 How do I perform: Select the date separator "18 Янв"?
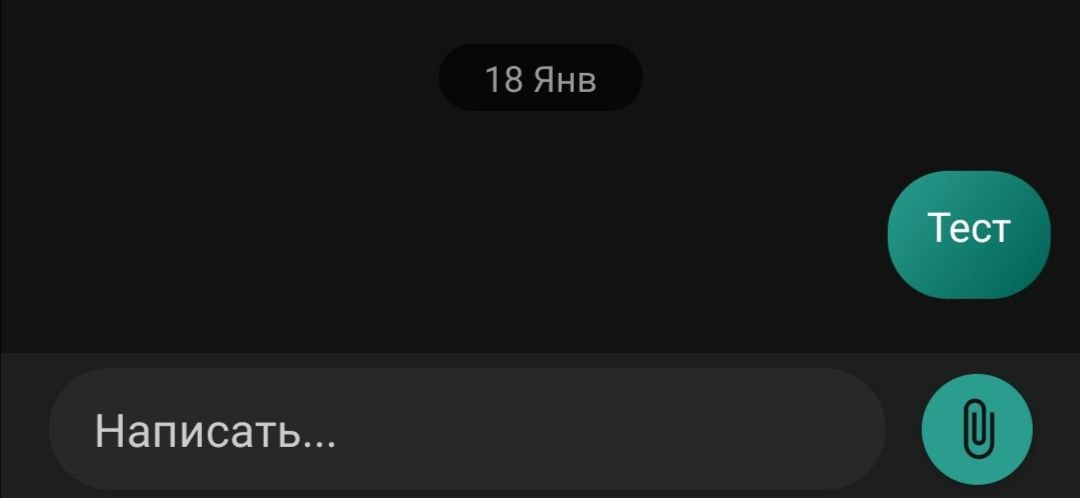[x=541, y=78]
